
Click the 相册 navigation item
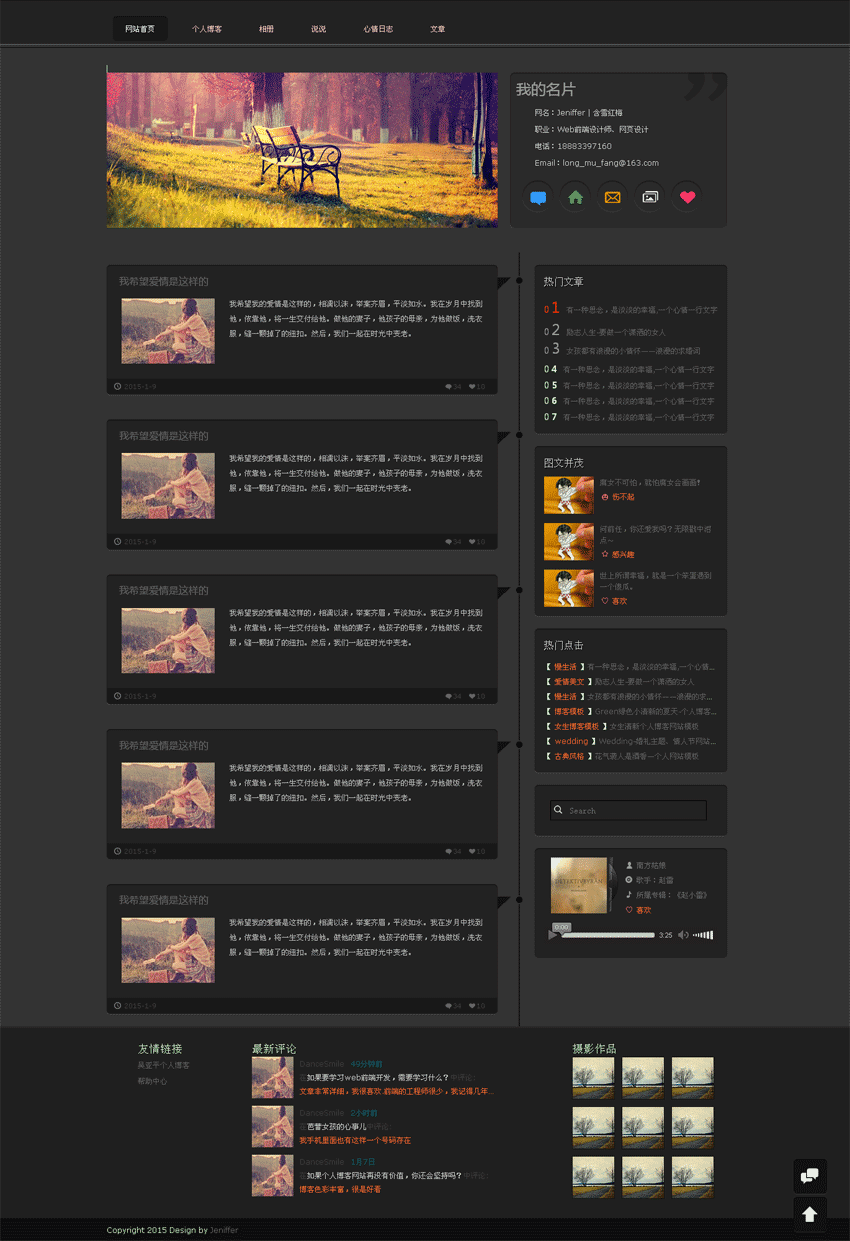coord(266,29)
